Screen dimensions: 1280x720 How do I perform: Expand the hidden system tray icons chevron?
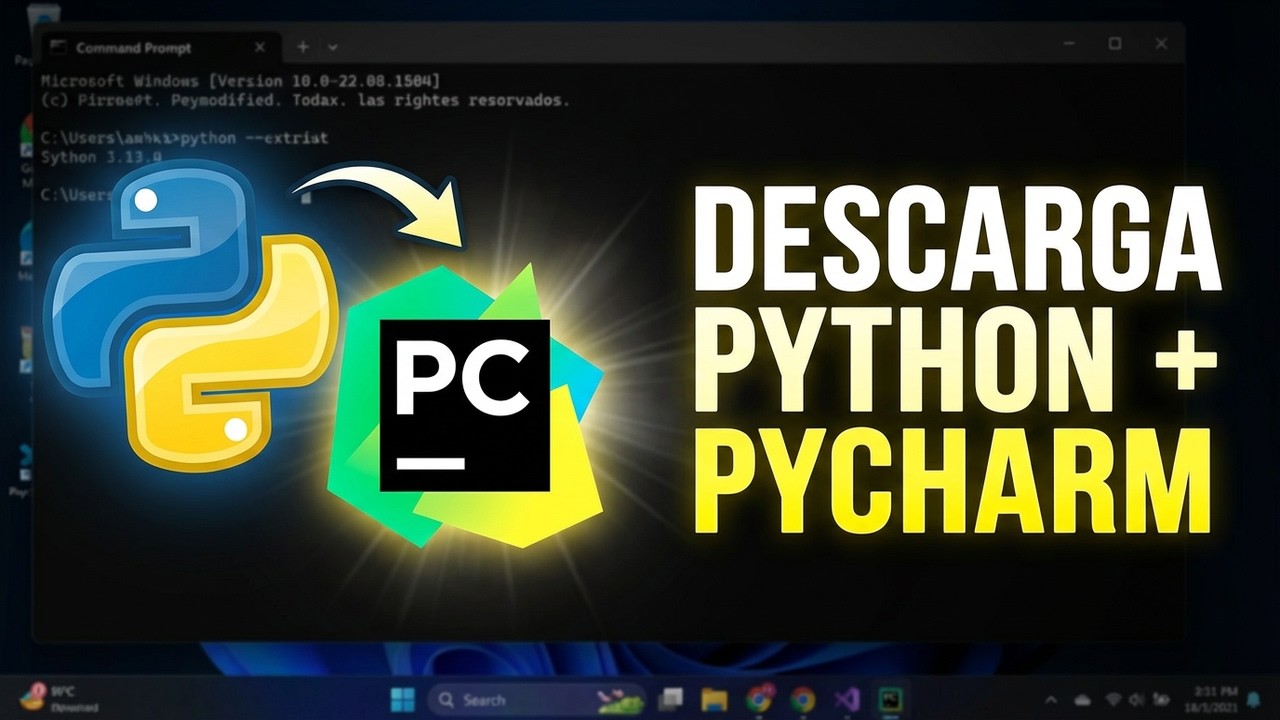1051,700
